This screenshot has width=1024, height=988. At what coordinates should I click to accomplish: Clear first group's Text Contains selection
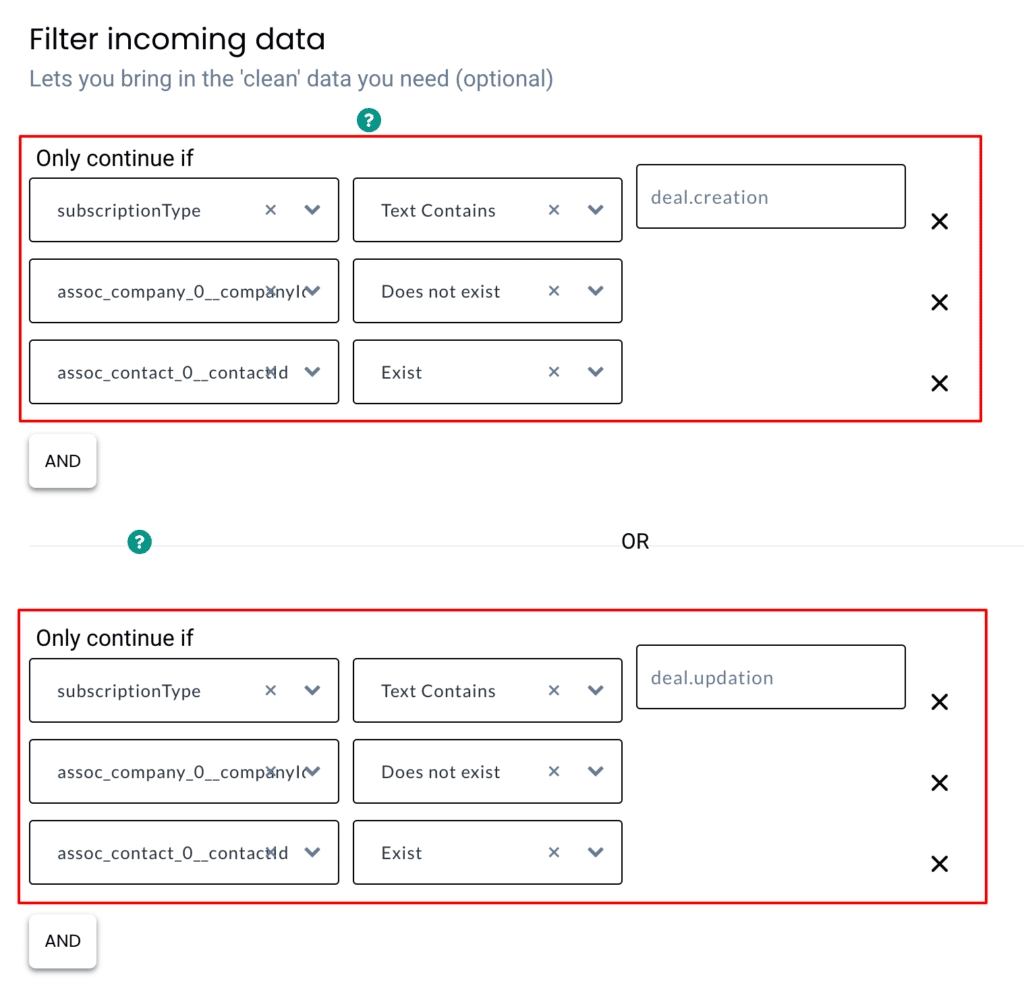click(x=554, y=210)
